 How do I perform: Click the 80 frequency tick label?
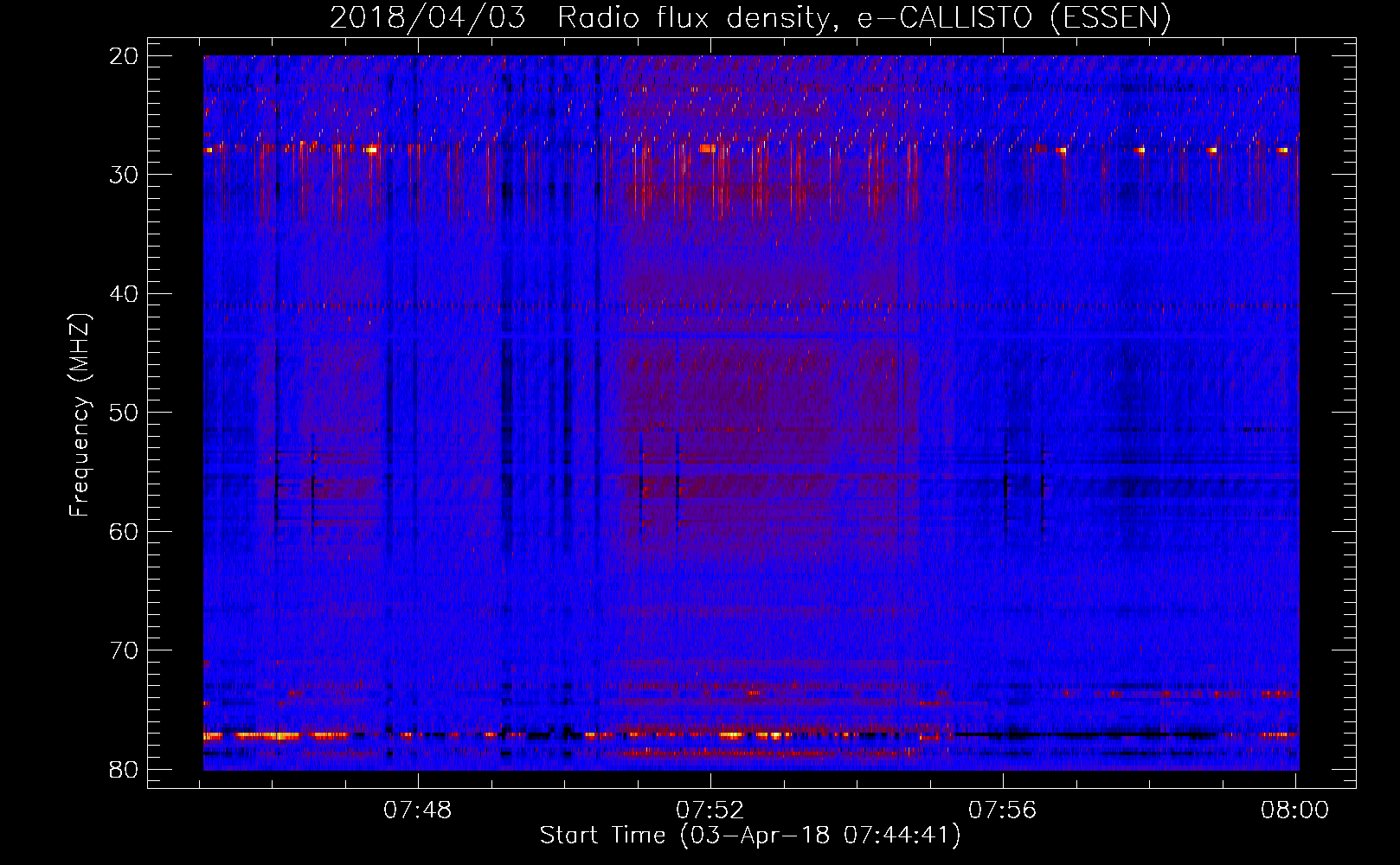point(125,770)
